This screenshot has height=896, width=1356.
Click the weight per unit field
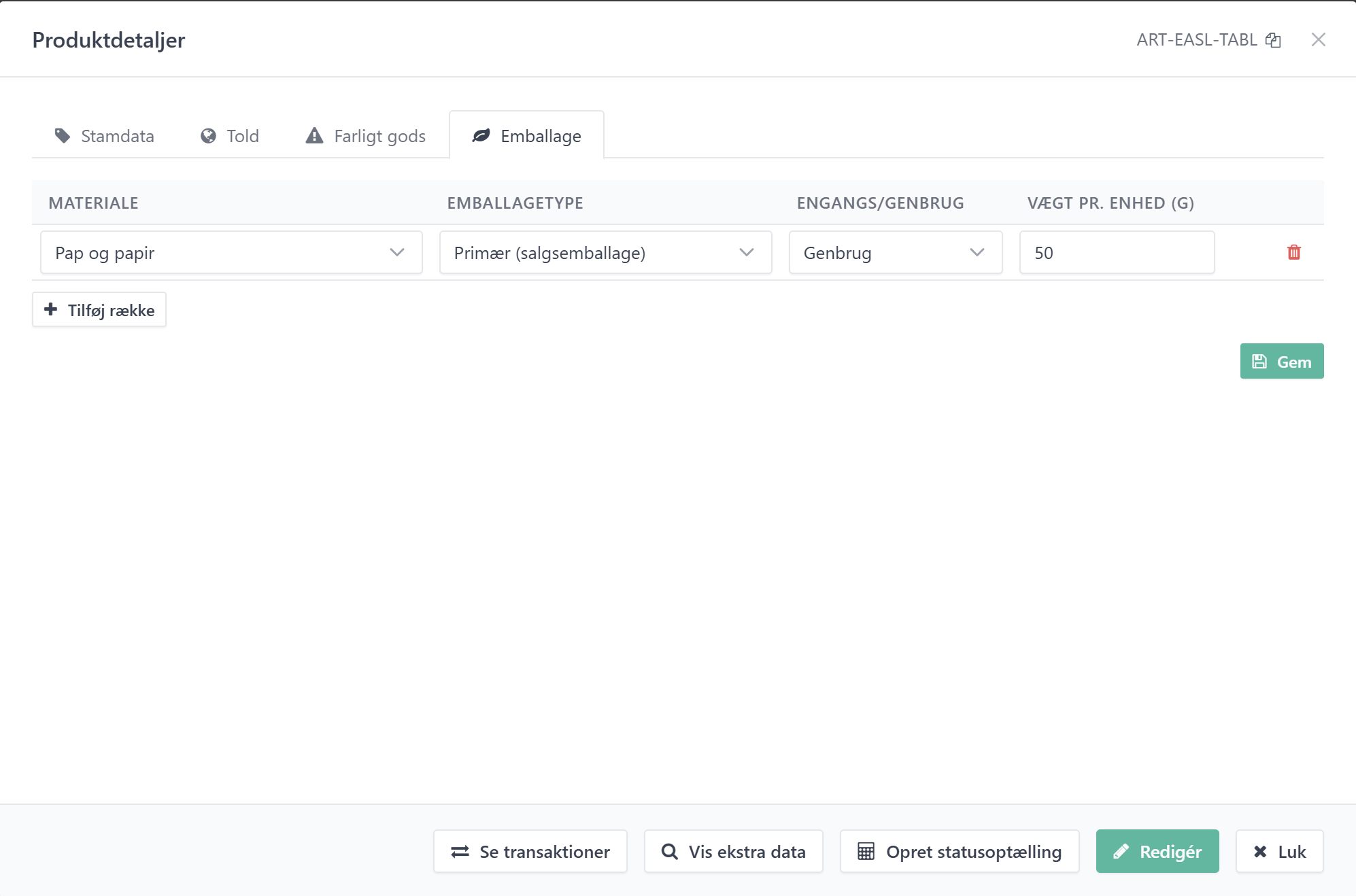[1117, 253]
